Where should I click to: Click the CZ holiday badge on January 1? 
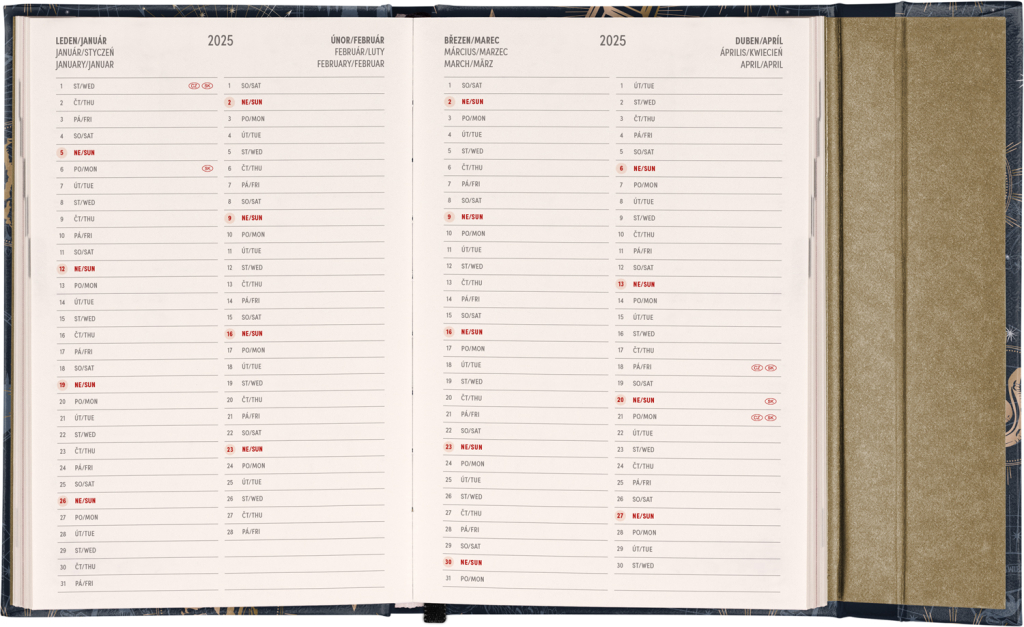(194, 86)
